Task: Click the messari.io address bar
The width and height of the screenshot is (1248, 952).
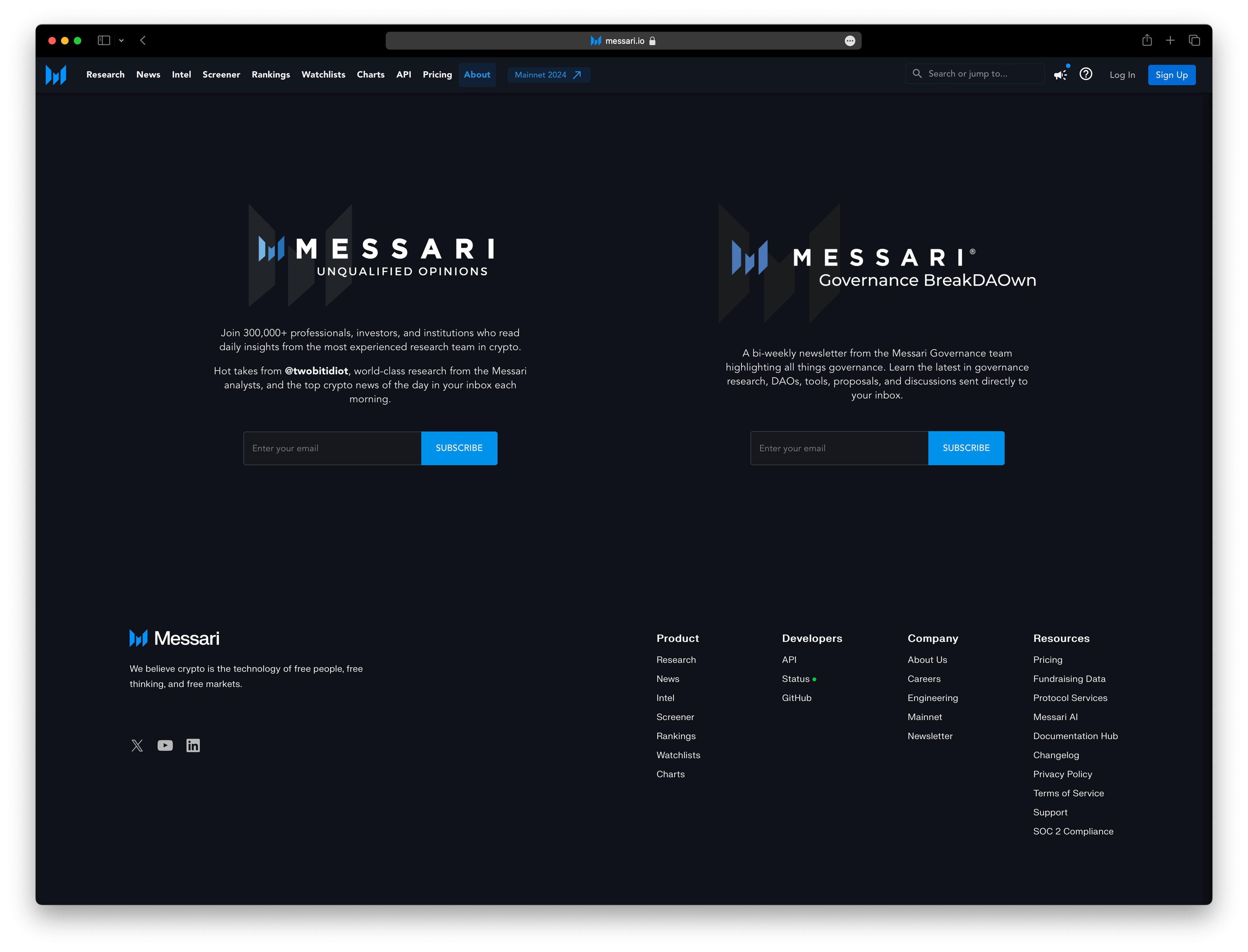Action: (624, 41)
